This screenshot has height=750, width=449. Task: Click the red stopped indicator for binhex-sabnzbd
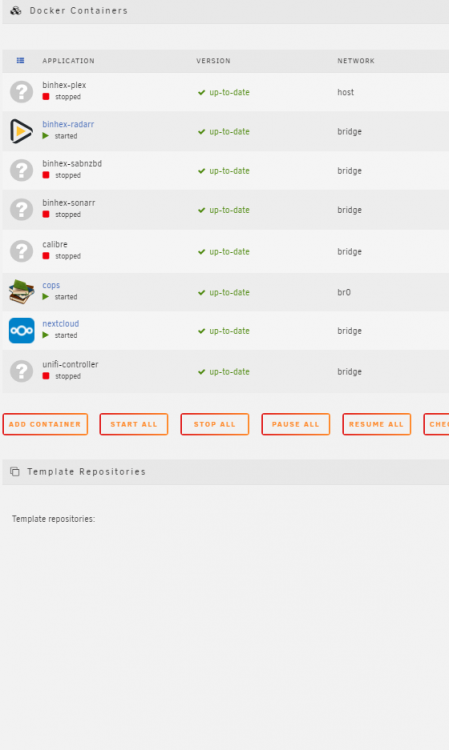click(x=46, y=175)
